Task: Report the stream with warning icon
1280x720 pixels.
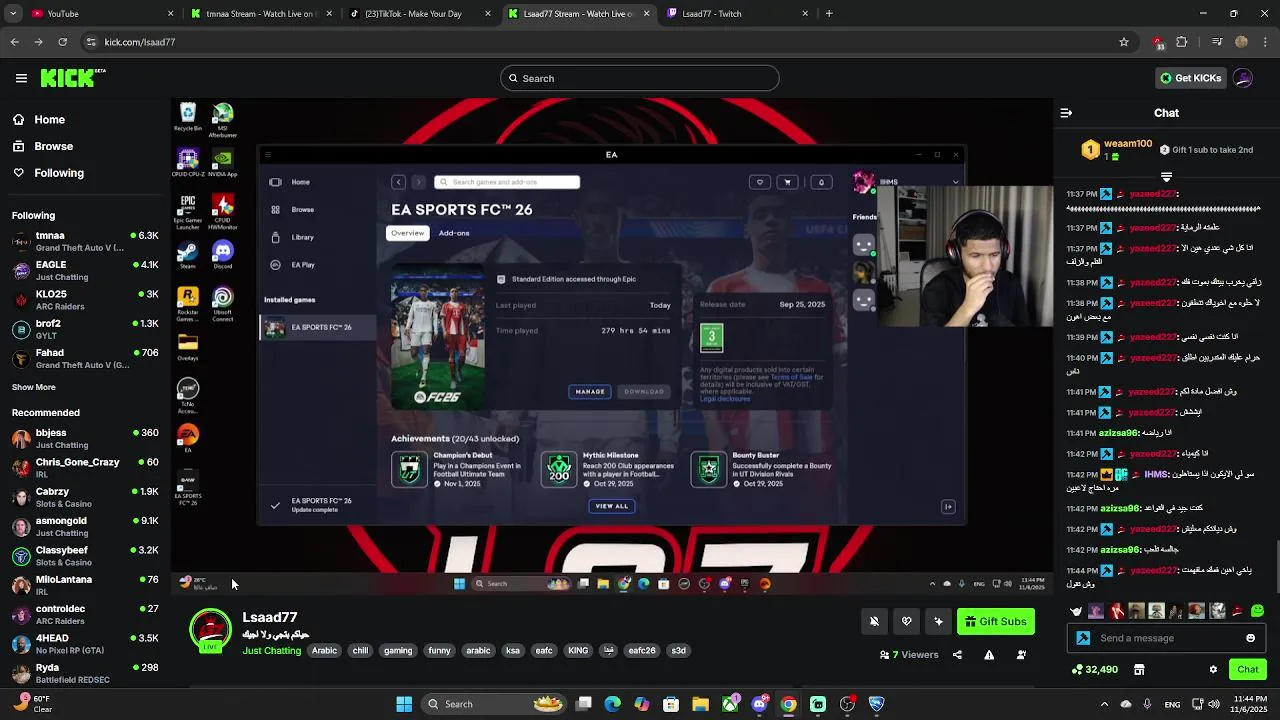Action: pyautogui.click(x=989, y=655)
